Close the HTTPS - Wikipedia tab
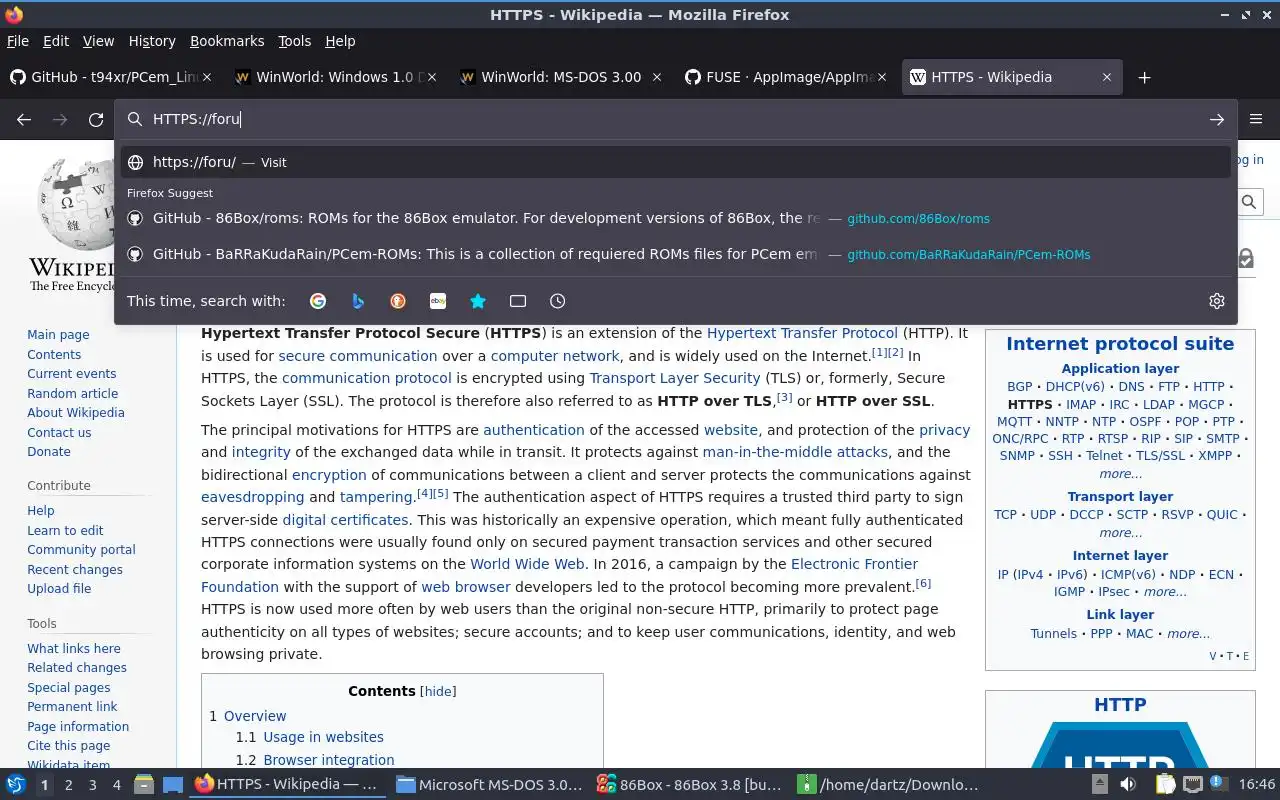This screenshot has width=1280, height=800. (1107, 77)
